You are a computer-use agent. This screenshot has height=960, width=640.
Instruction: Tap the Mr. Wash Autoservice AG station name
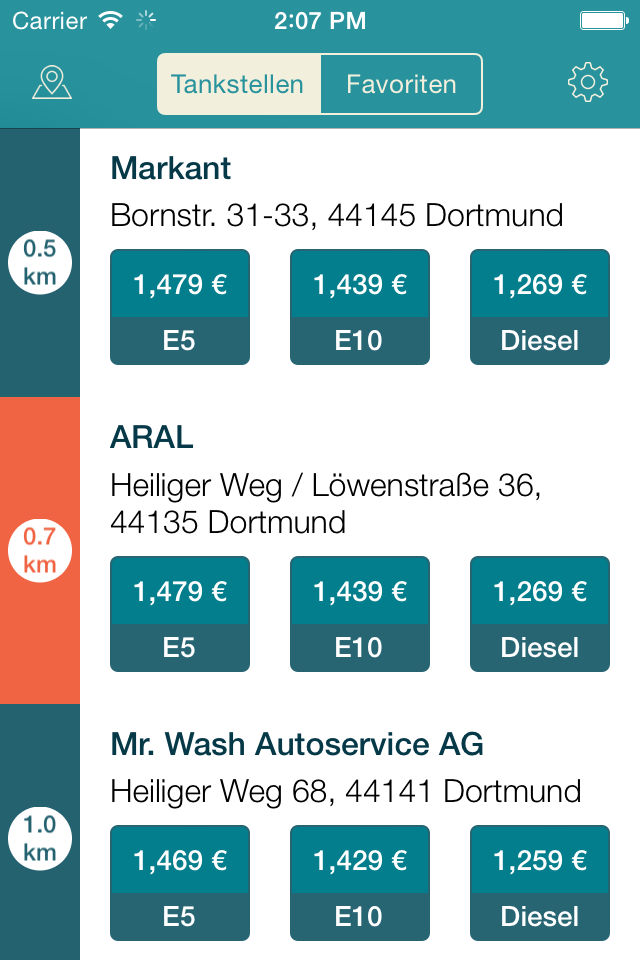point(296,744)
